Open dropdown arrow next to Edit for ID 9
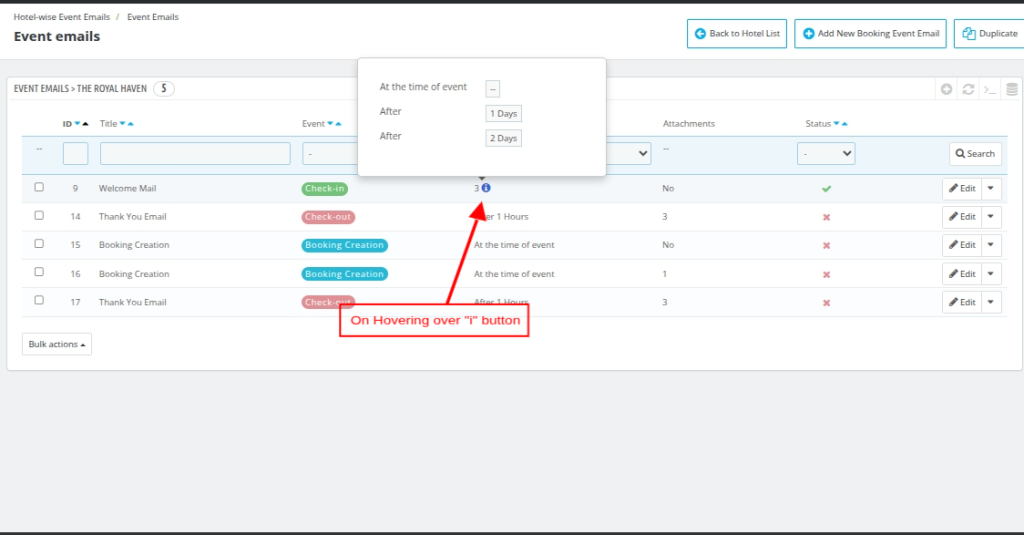Viewport: 1024px width, 535px height. (x=991, y=188)
